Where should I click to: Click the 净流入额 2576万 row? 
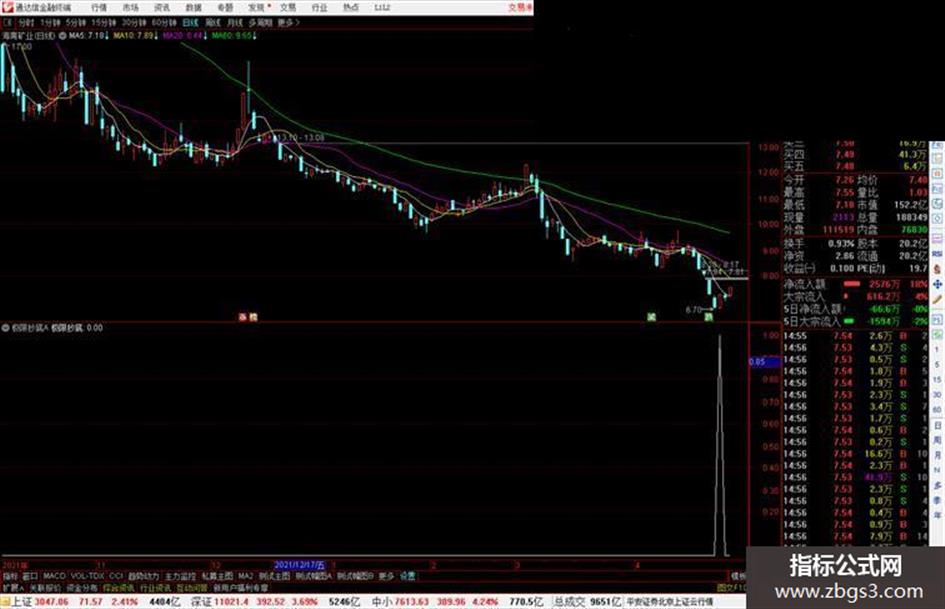[856, 284]
